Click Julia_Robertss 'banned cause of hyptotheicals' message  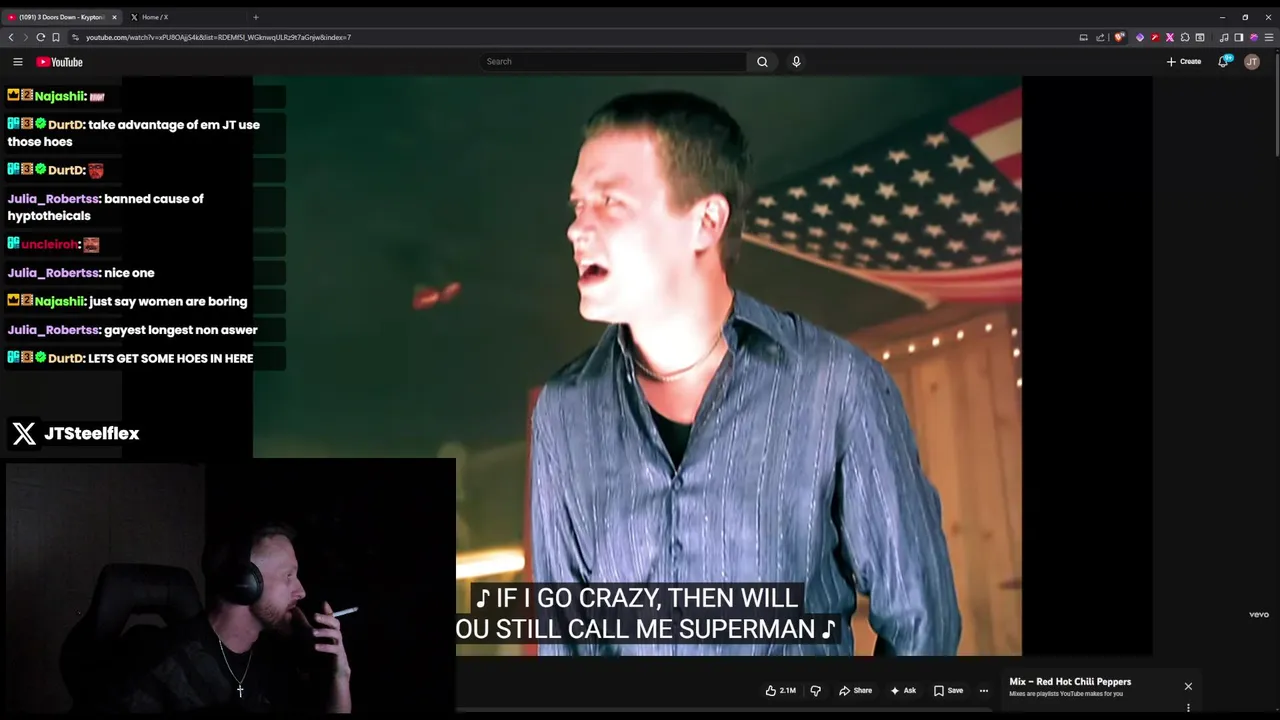click(106, 207)
